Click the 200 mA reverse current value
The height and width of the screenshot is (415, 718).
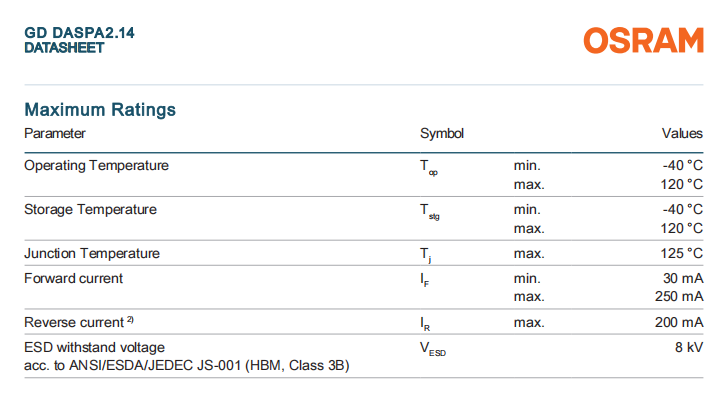pyautogui.click(x=680, y=322)
